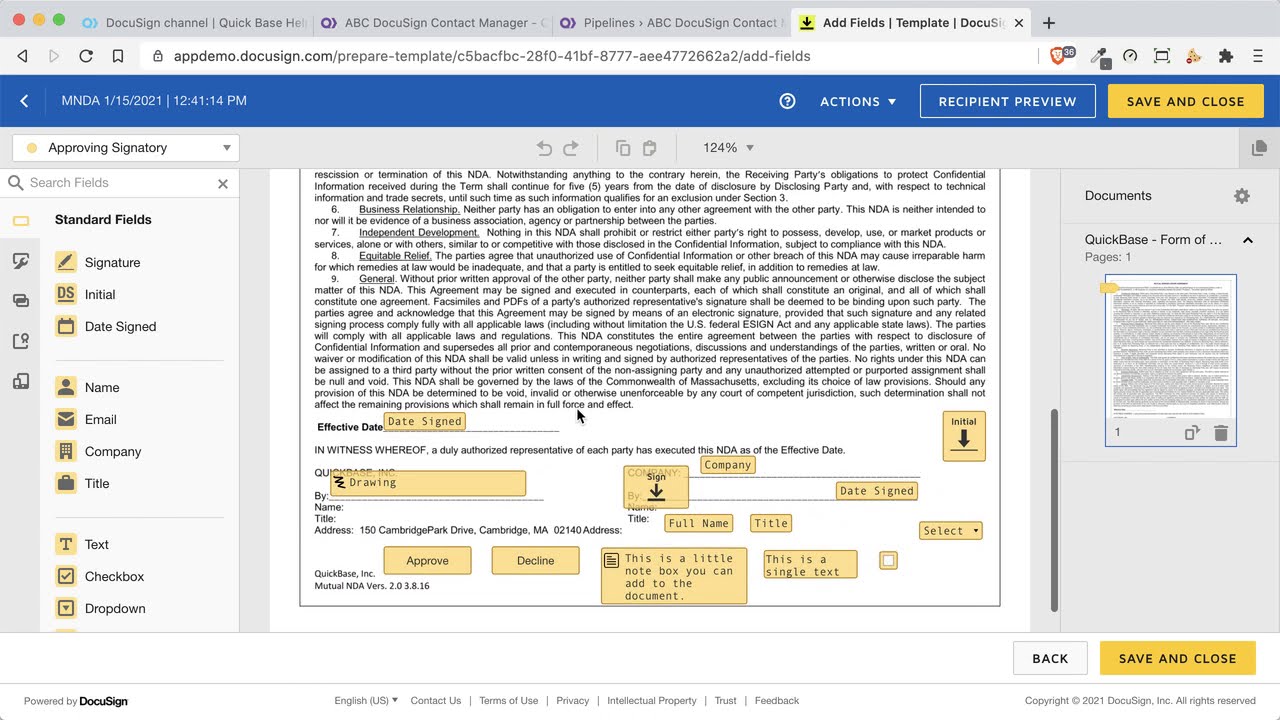The width and height of the screenshot is (1280, 720).
Task: Delete page 1 with the trash icon
Action: [x=1221, y=433]
